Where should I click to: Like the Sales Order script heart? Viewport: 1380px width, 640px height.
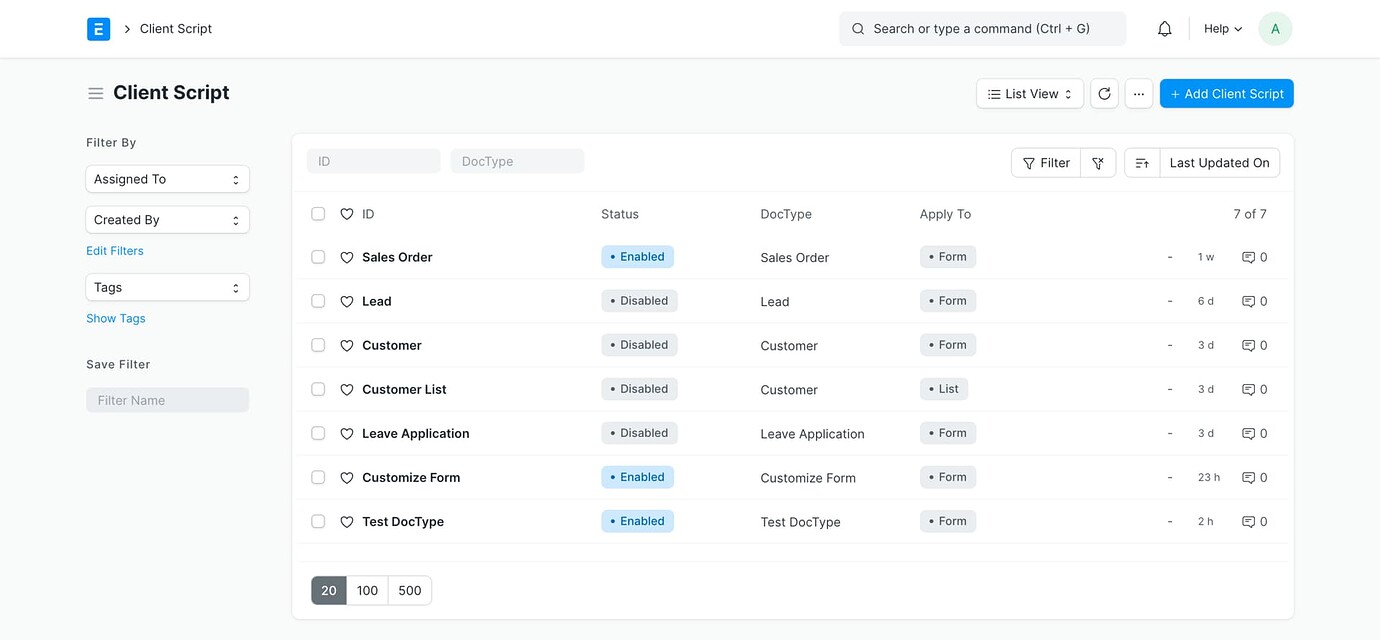tap(347, 257)
